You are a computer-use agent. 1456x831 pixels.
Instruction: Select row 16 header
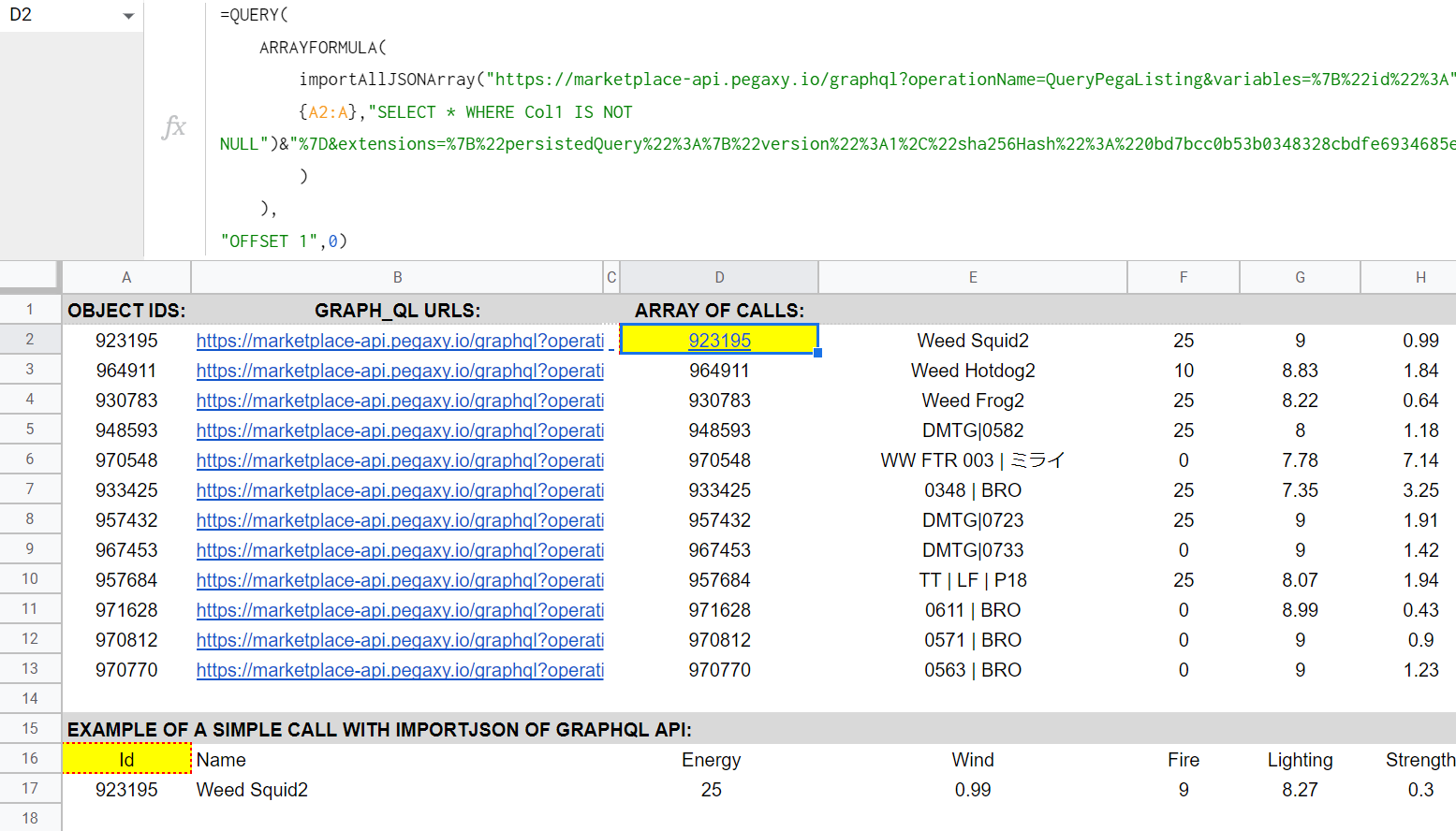coord(30,759)
